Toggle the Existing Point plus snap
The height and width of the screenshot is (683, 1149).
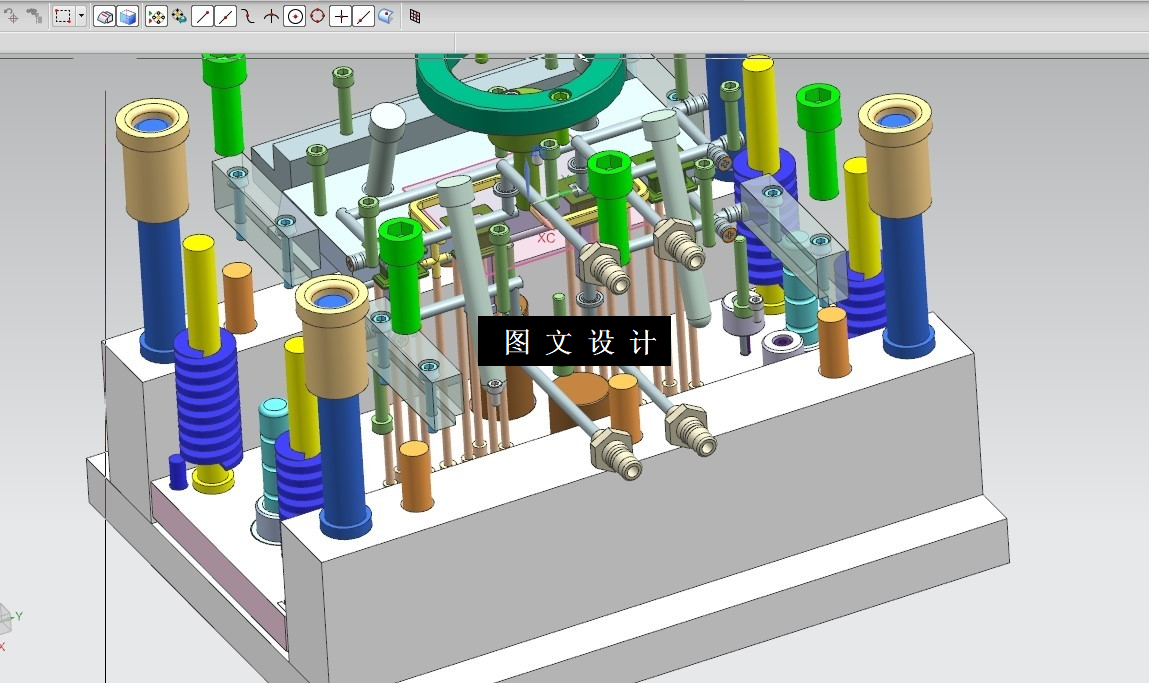pyautogui.click(x=341, y=16)
